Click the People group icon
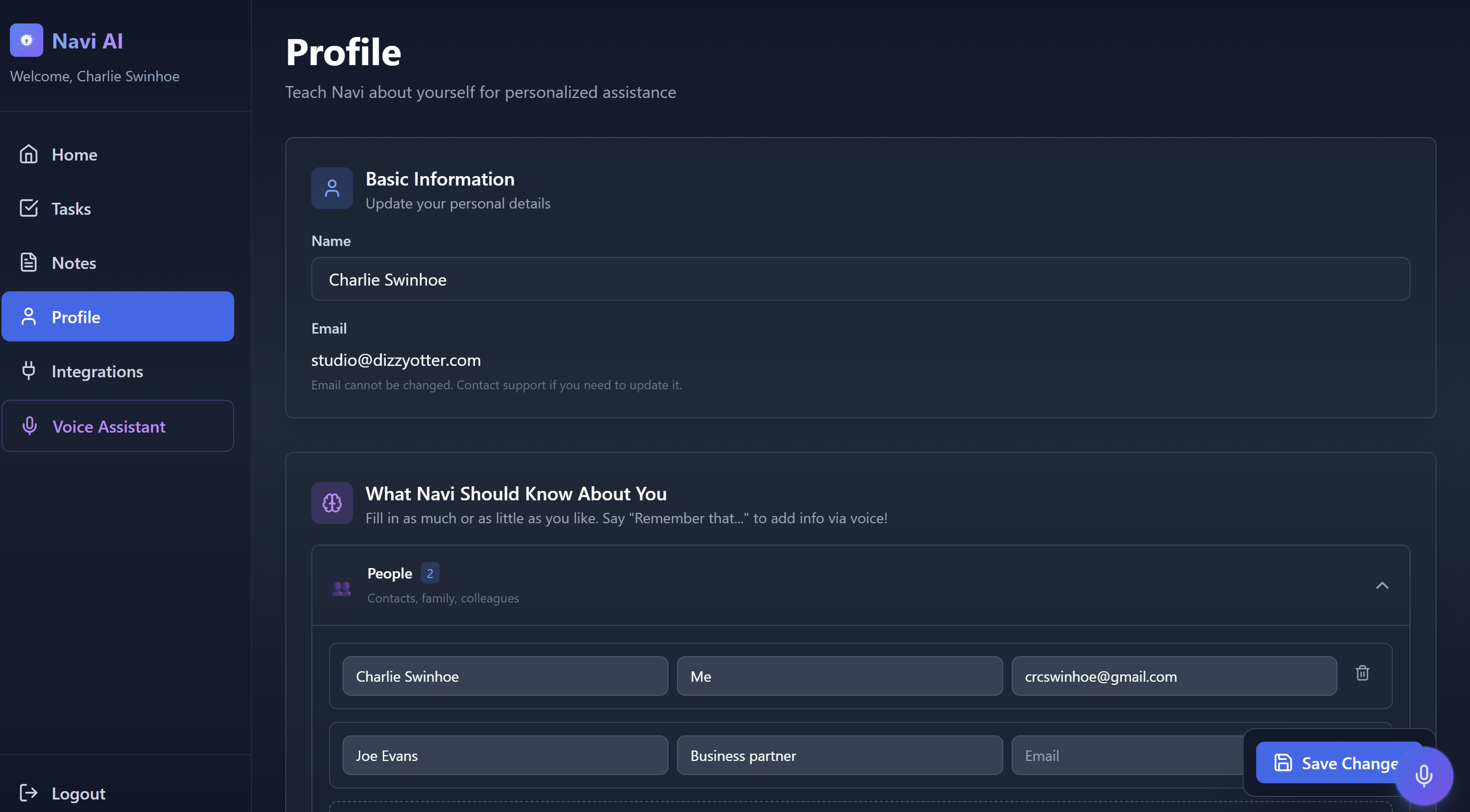1470x812 pixels. [x=341, y=587]
